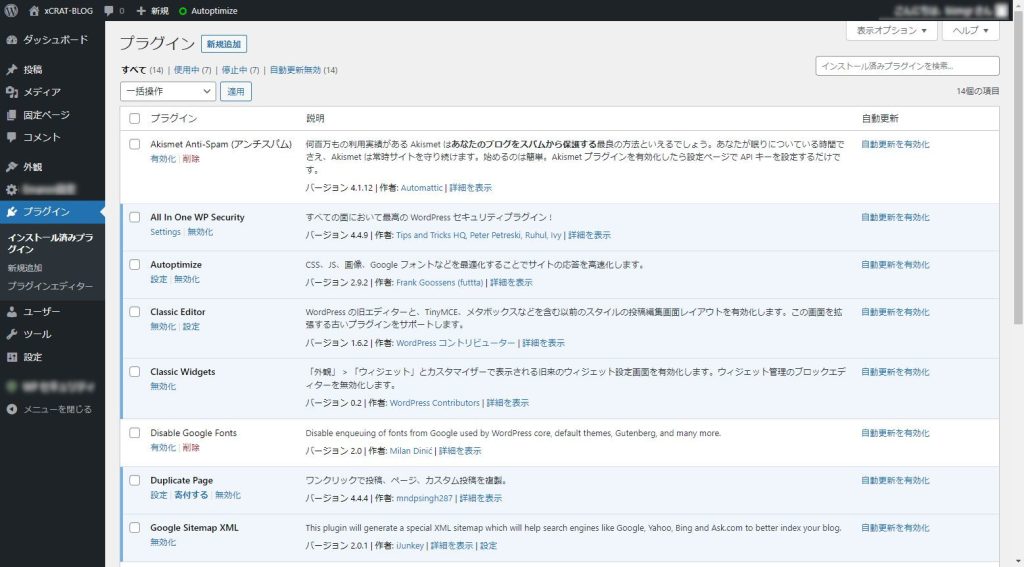Image resolution: width=1024 pixels, height=567 pixels.
Task: Open the WordPress logo menu
Action: (11, 10)
